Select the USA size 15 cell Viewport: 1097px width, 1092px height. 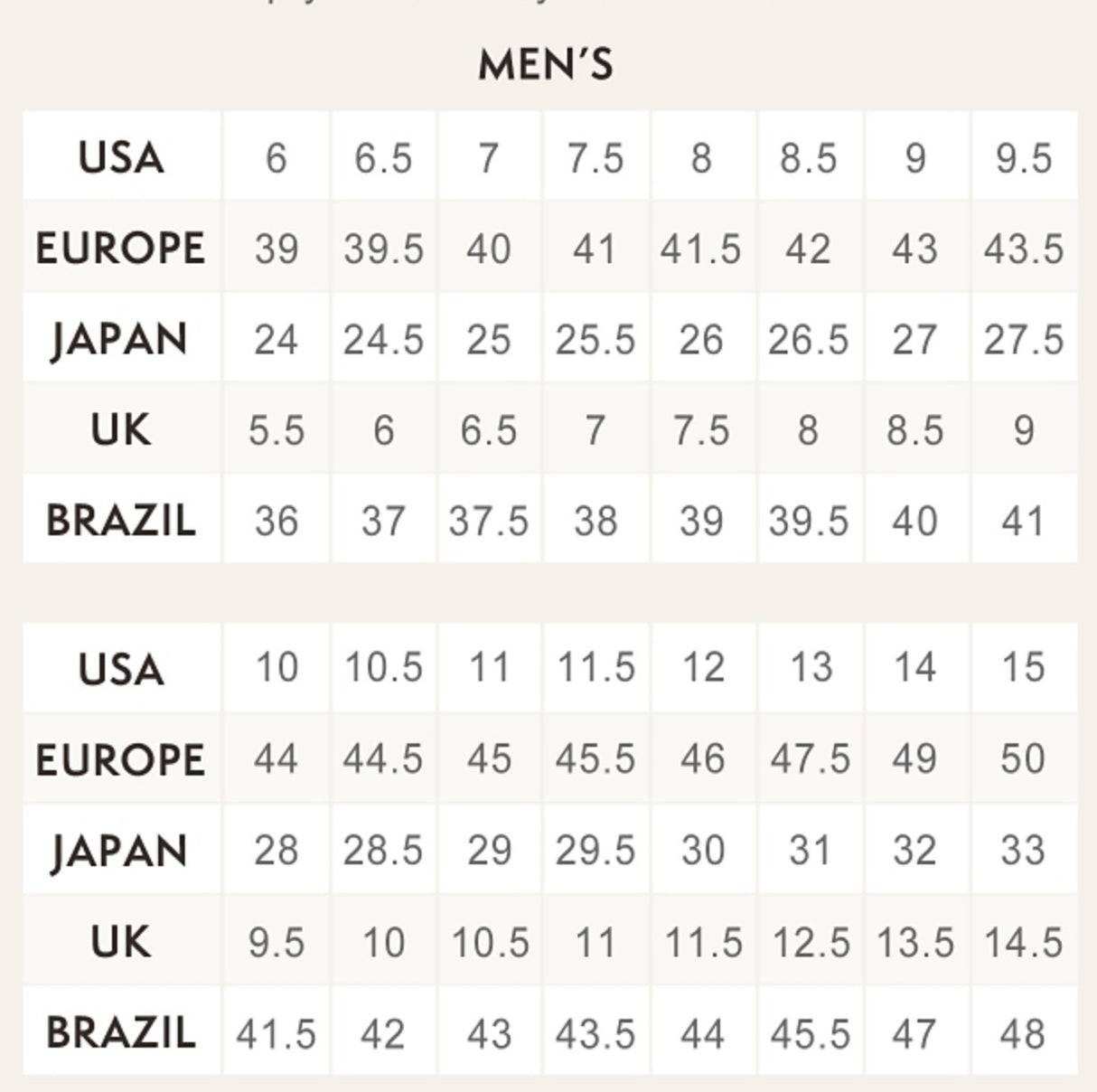click(1024, 668)
